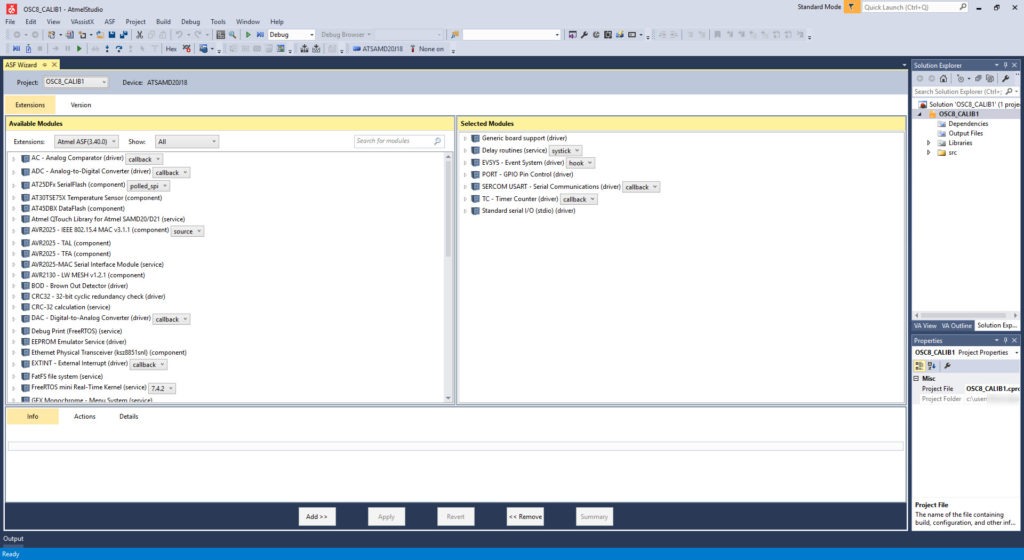The image size is (1024, 560).
Task: Click Collapse All icon in Solution Explorer
Action: pos(978,78)
